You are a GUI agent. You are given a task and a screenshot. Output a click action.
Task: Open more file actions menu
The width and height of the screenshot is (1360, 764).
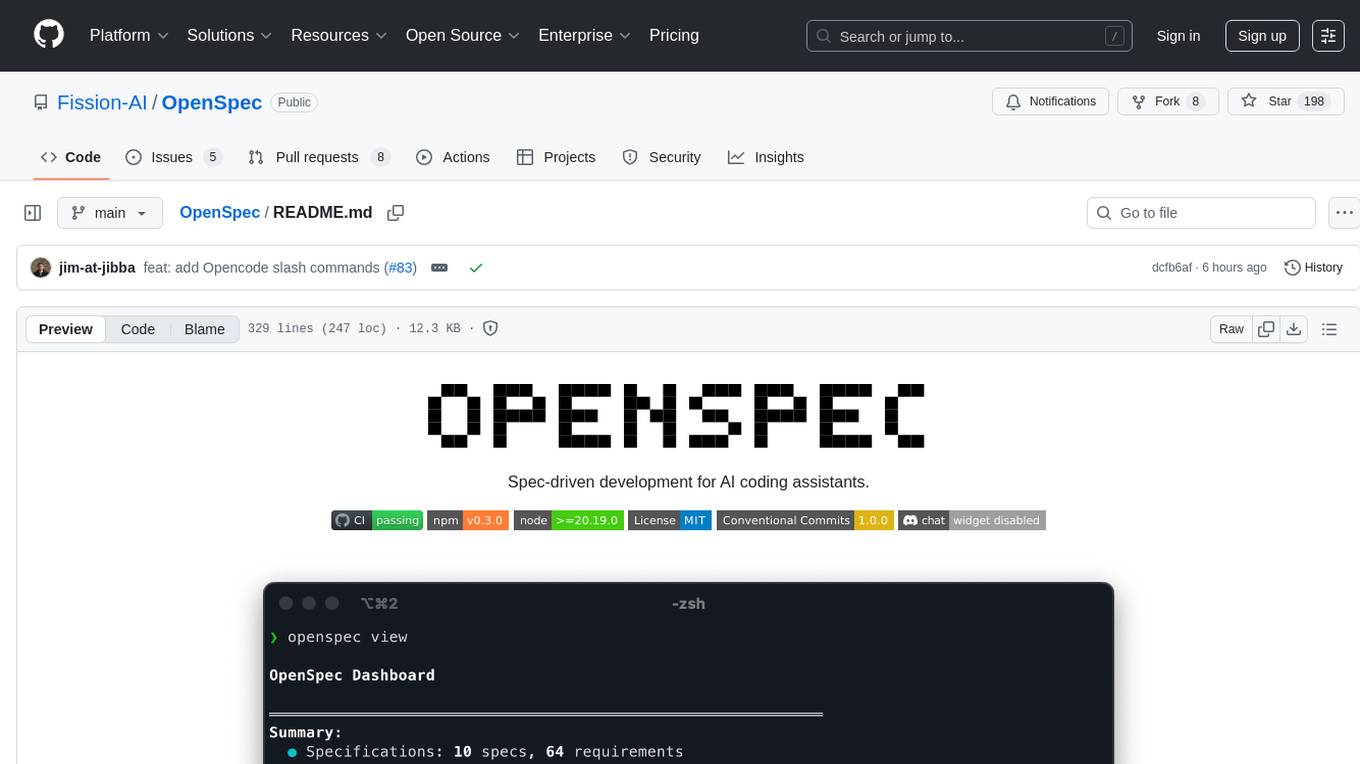coord(1344,213)
